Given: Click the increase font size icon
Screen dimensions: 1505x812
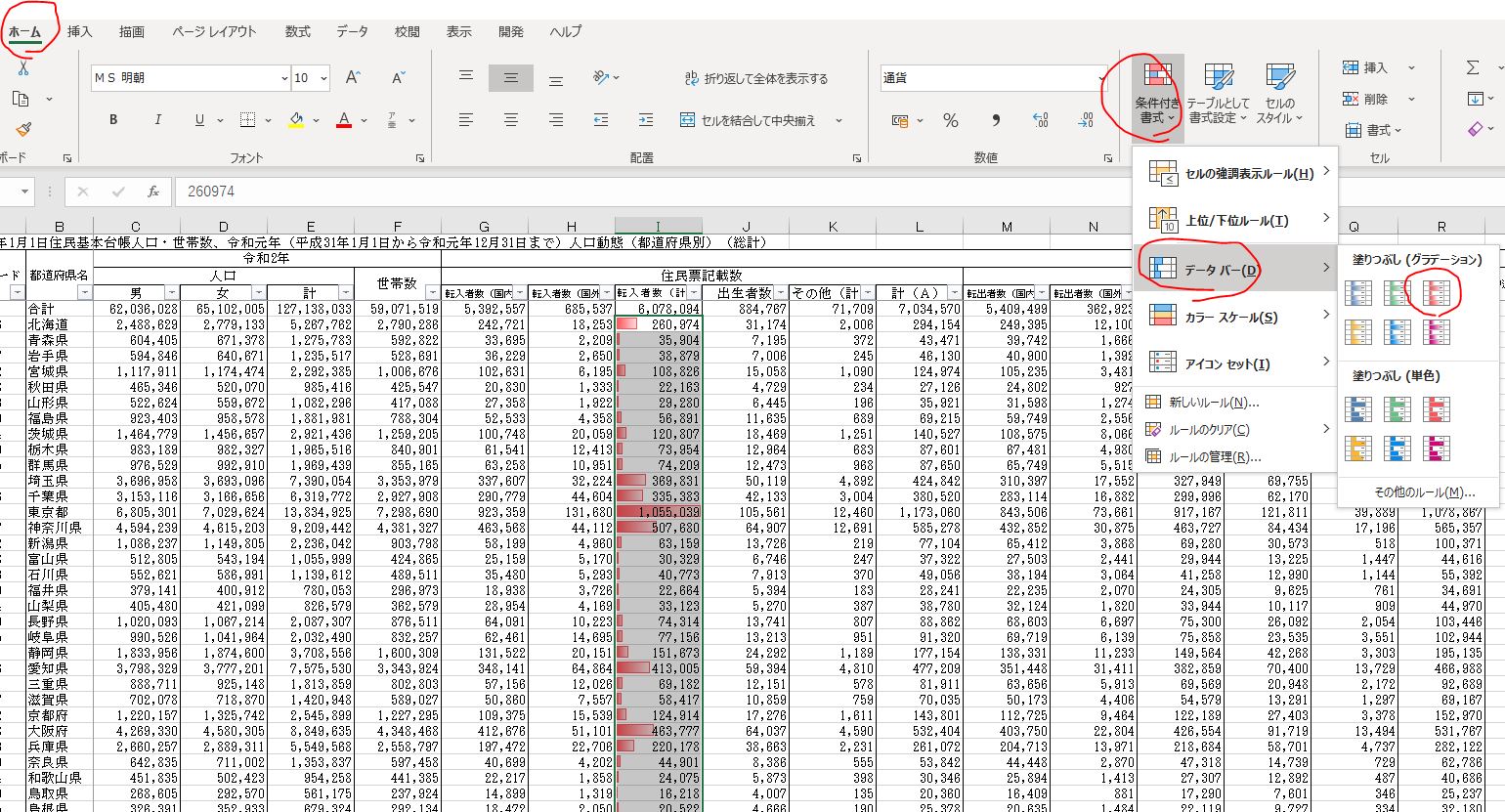Looking at the screenshot, I should point(353,78).
